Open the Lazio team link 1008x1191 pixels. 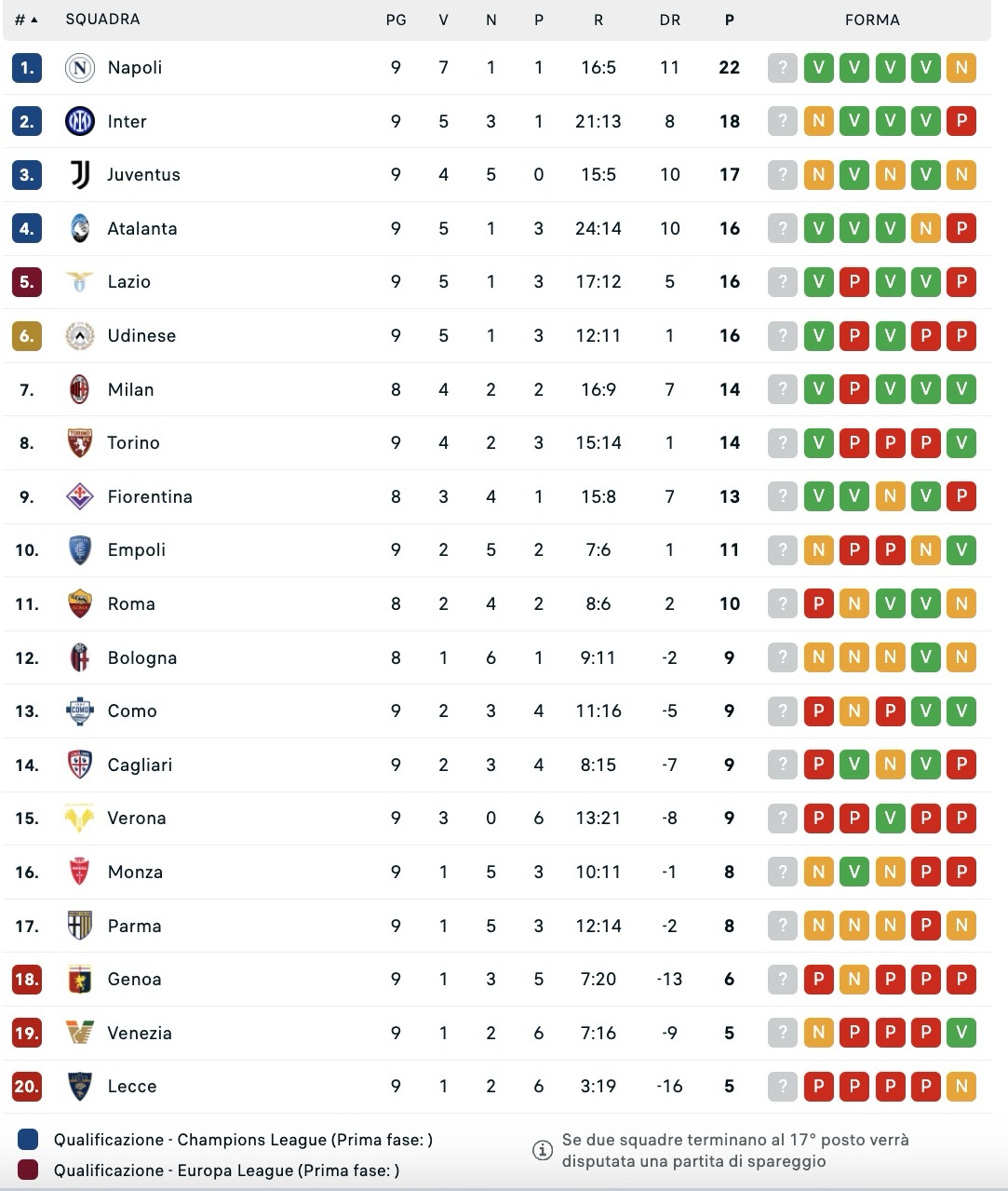click(x=128, y=282)
